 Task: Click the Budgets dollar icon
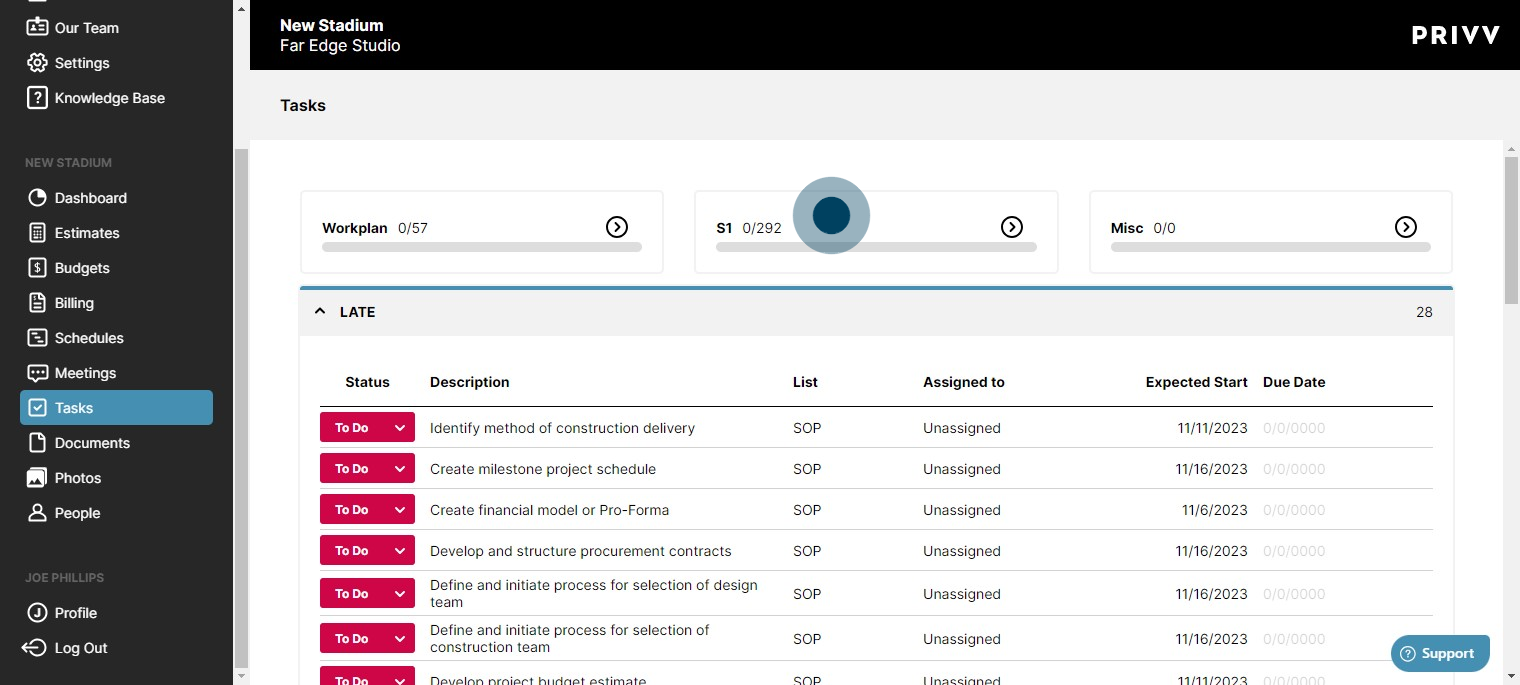coord(37,268)
